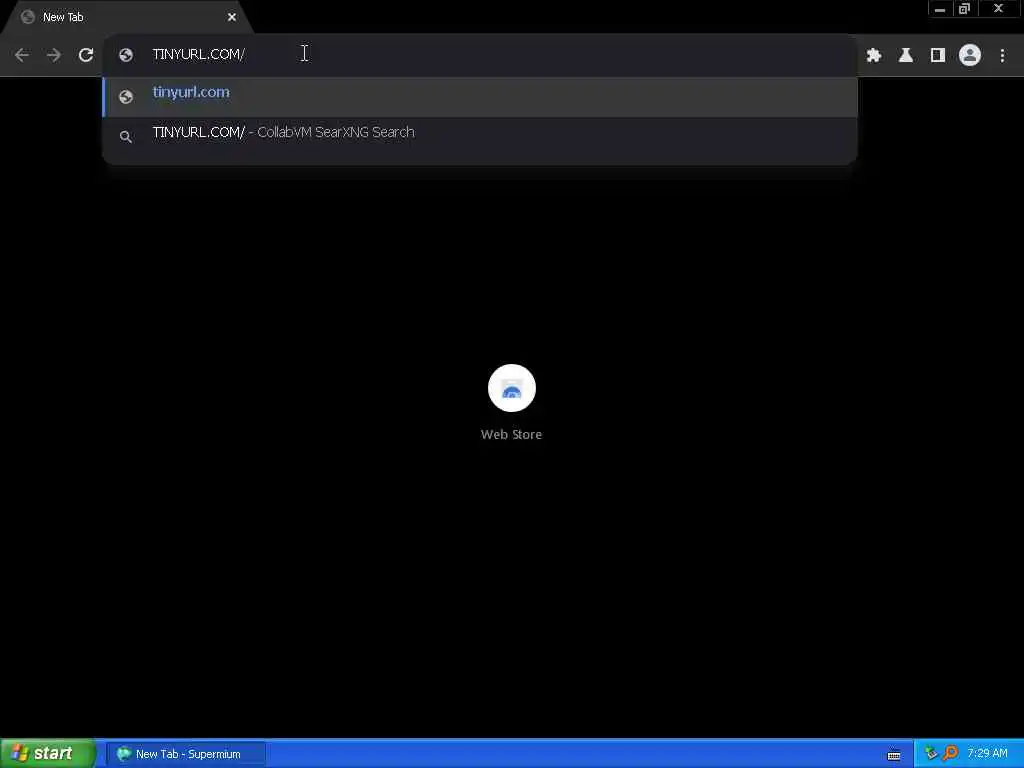Screen dimensions: 1024x768
Task: Click globe icon beside tinyurl.com suggestion
Action: pos(126,97)
